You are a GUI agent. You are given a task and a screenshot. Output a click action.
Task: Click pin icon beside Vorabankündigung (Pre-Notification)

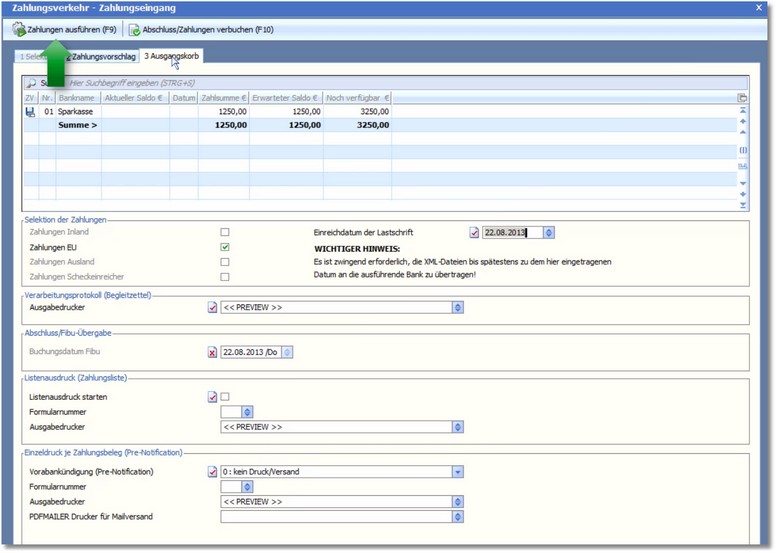pos(212,472)
